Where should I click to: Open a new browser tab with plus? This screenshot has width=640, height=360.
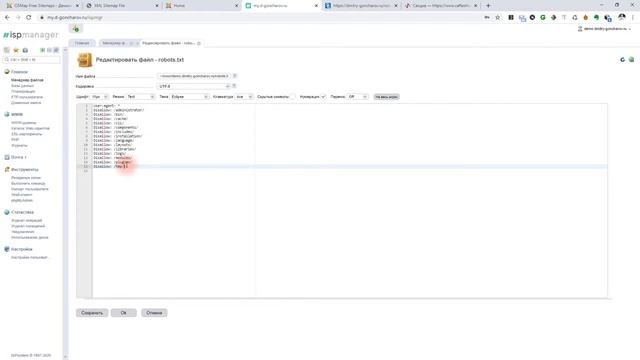click(x=488, y=6)
